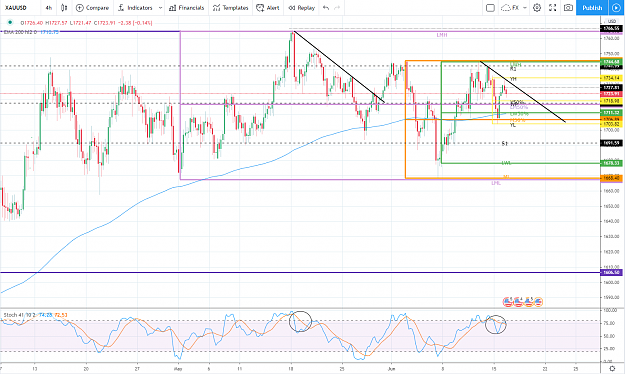Click the 1766.55 price label
625x374 pixels.
tap(611, 29)
